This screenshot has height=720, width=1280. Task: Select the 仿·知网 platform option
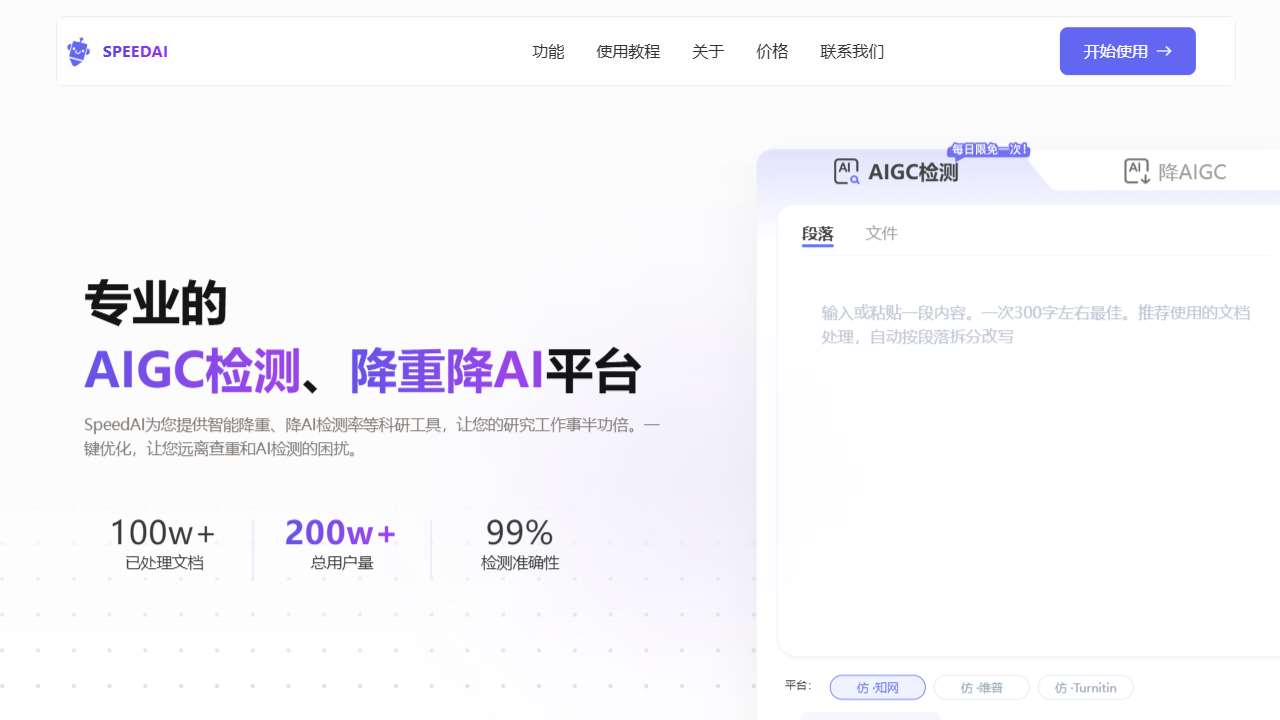pyautogui.click(x=878, y=688)
